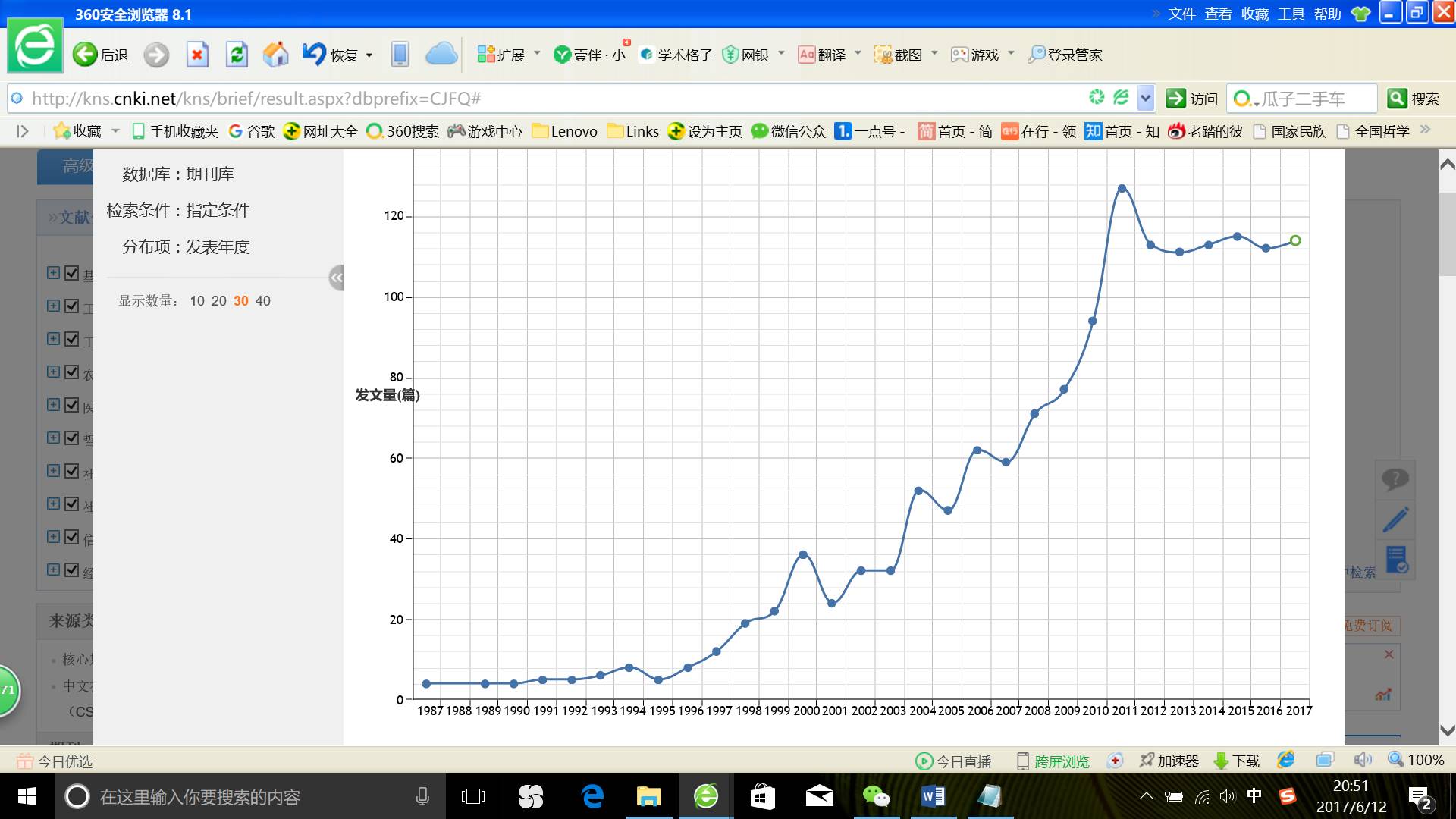Collapse the side panel with double-arrow icon
The image size is (1456, 819).
(336, 278)
